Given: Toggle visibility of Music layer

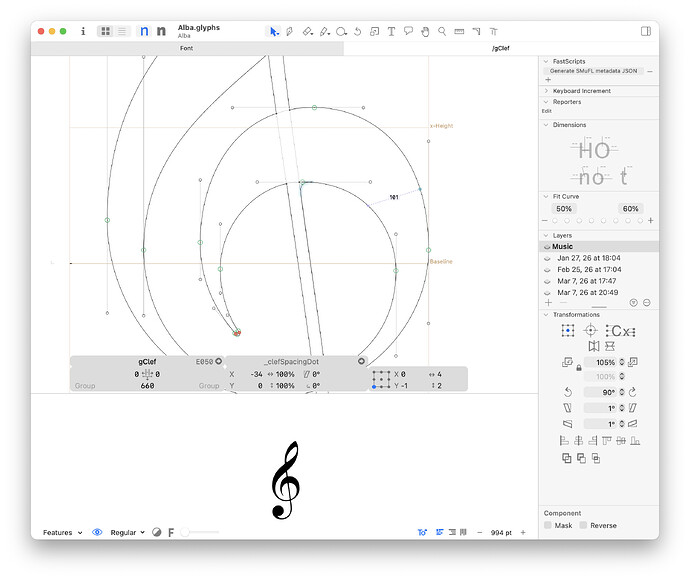Looking at the screenshot, I should [x=547, y=247].
